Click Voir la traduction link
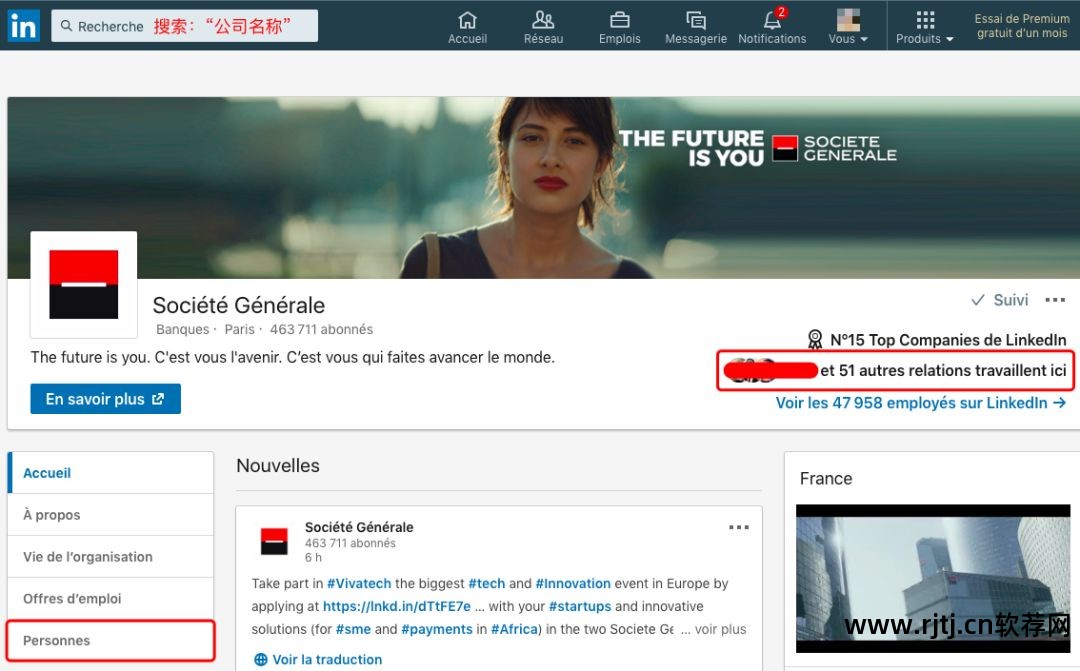Viewport: 1080px width, 671px height. 318,659
